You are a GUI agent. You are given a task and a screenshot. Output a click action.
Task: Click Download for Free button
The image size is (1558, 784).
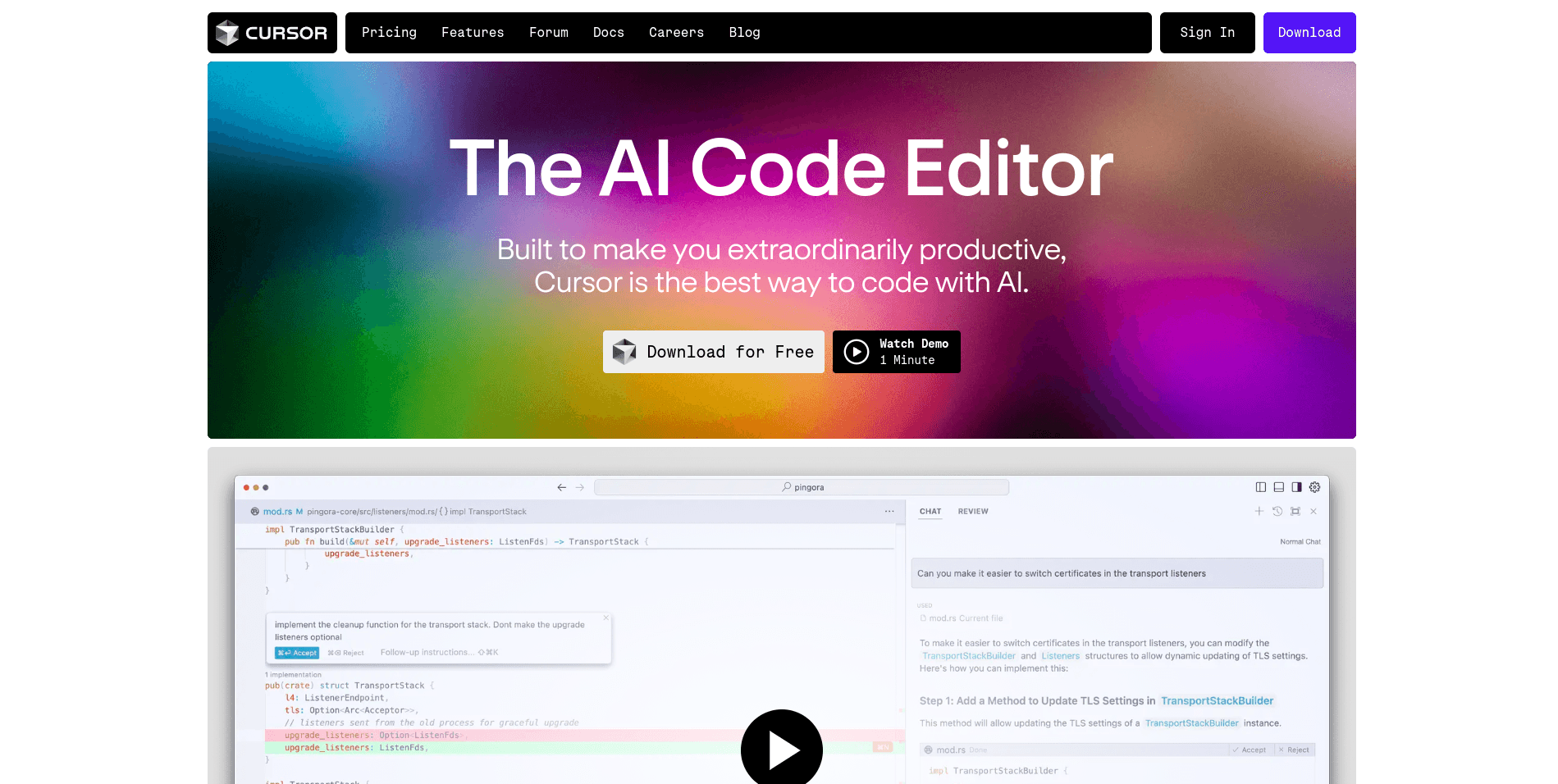714,352
